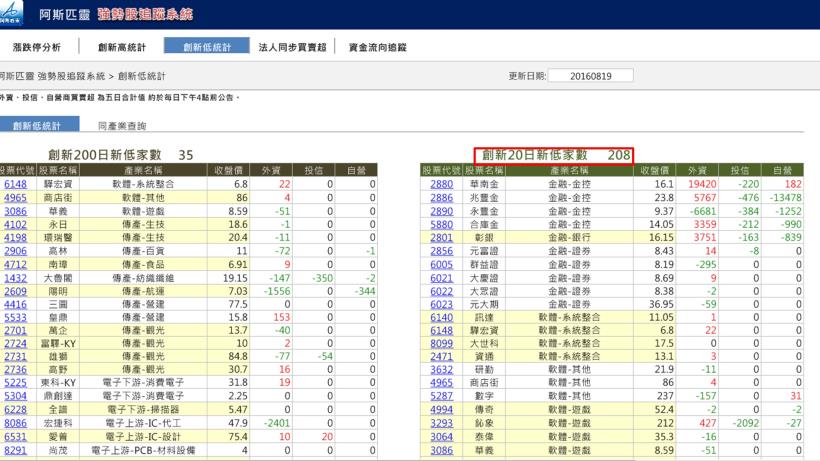Open stock code 5533 link

click(x=15, y=317)
